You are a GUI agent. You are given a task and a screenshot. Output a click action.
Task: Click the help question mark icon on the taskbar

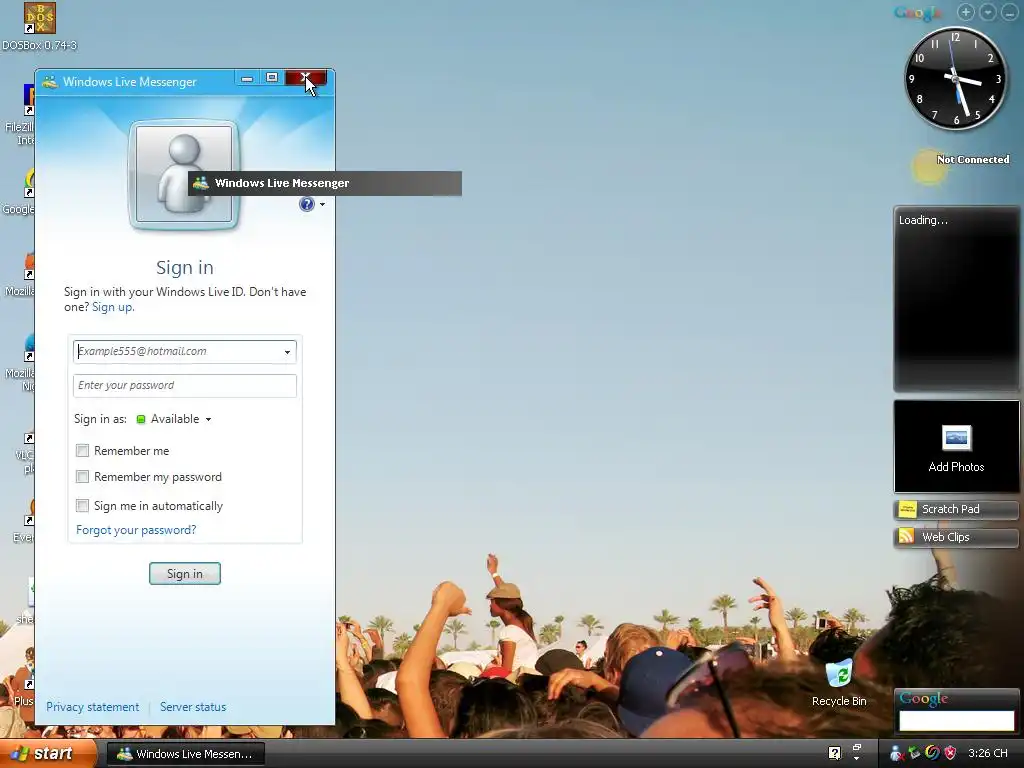click(x=834, y=753)
